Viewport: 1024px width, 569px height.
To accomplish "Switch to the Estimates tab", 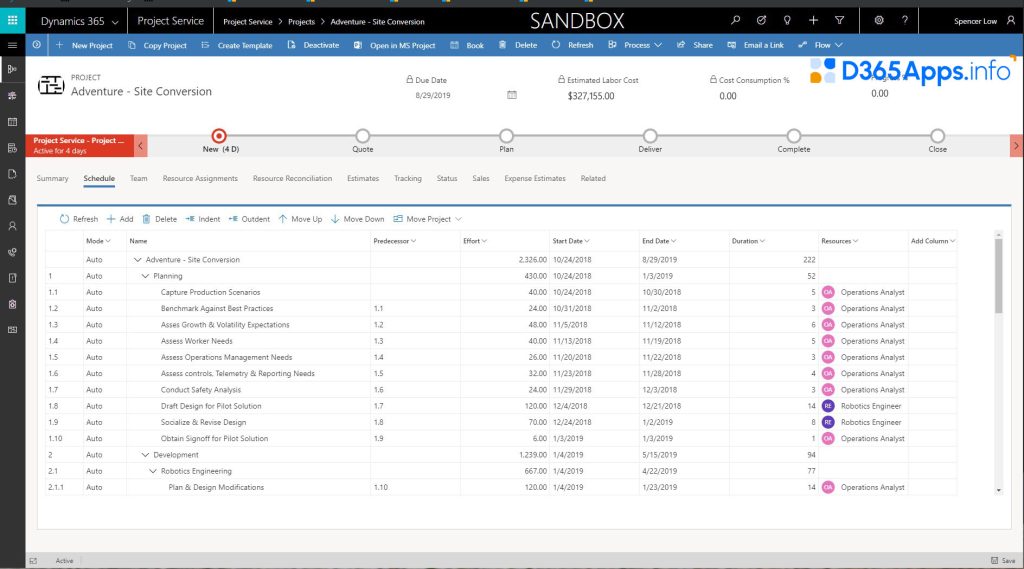I will pos(363,178).
